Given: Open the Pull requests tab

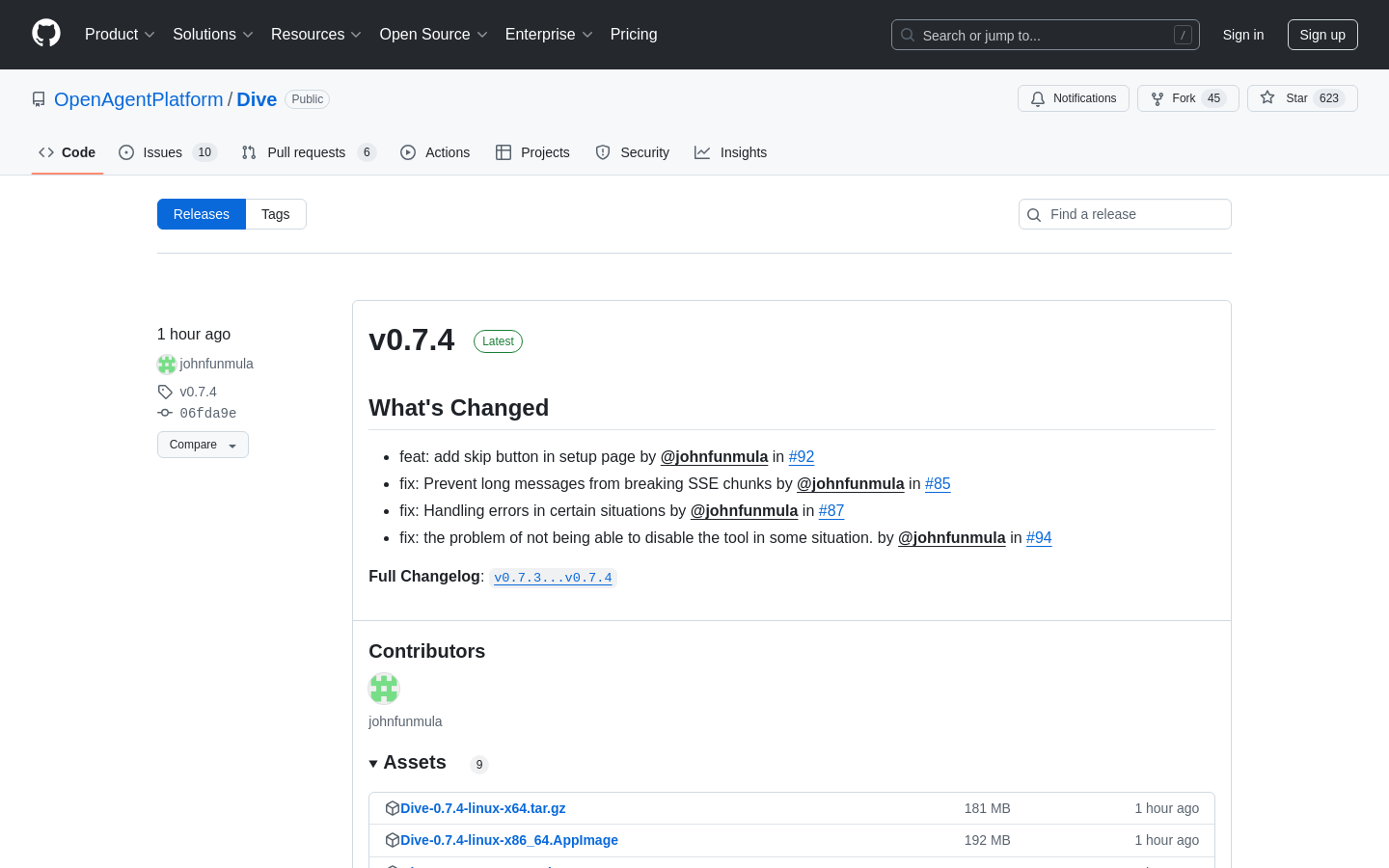Looking at the screenshot, I should coord(309,152).
